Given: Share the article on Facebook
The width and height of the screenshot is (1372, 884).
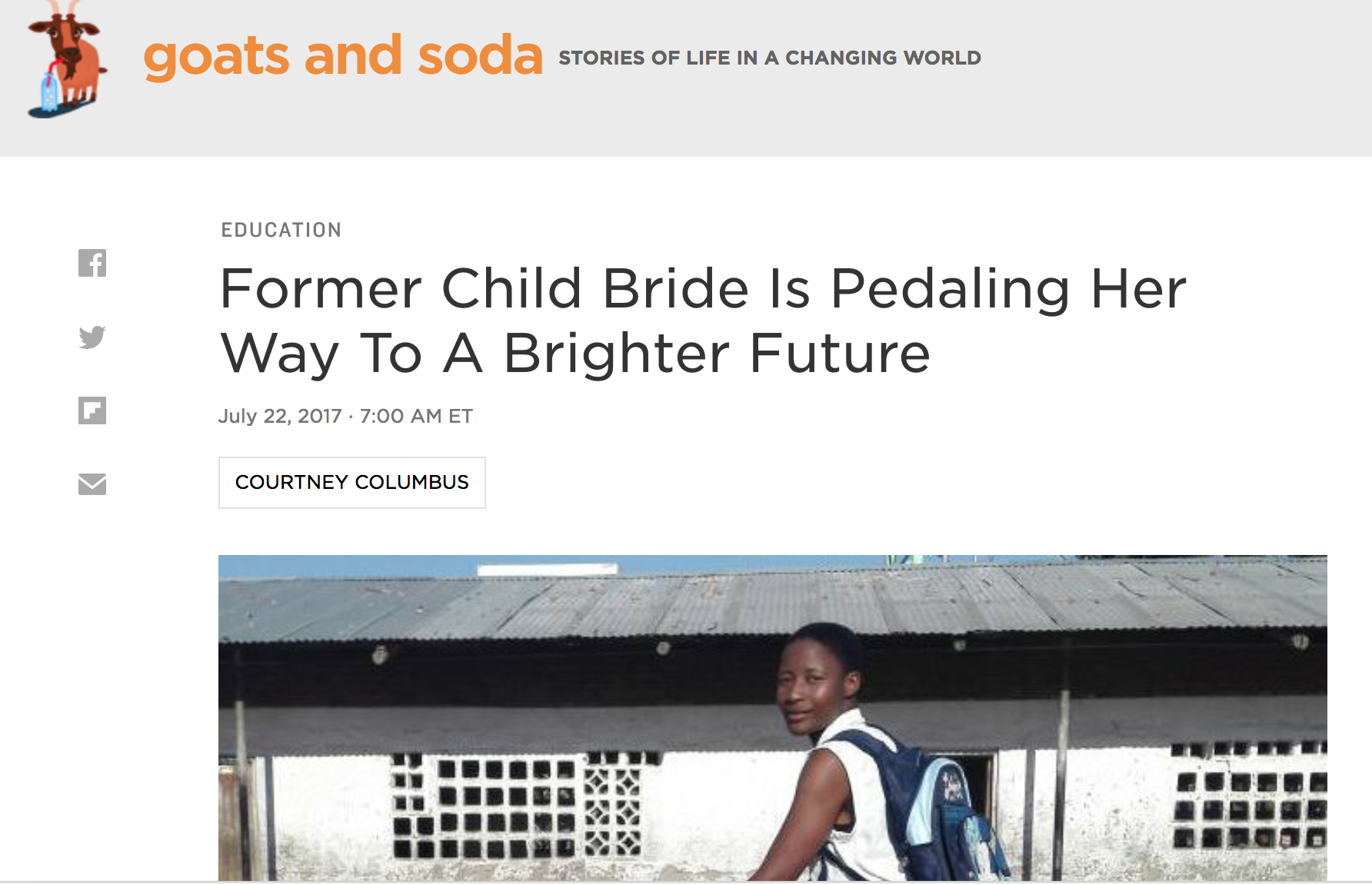Looking at the screenshot, I should 92,263.
